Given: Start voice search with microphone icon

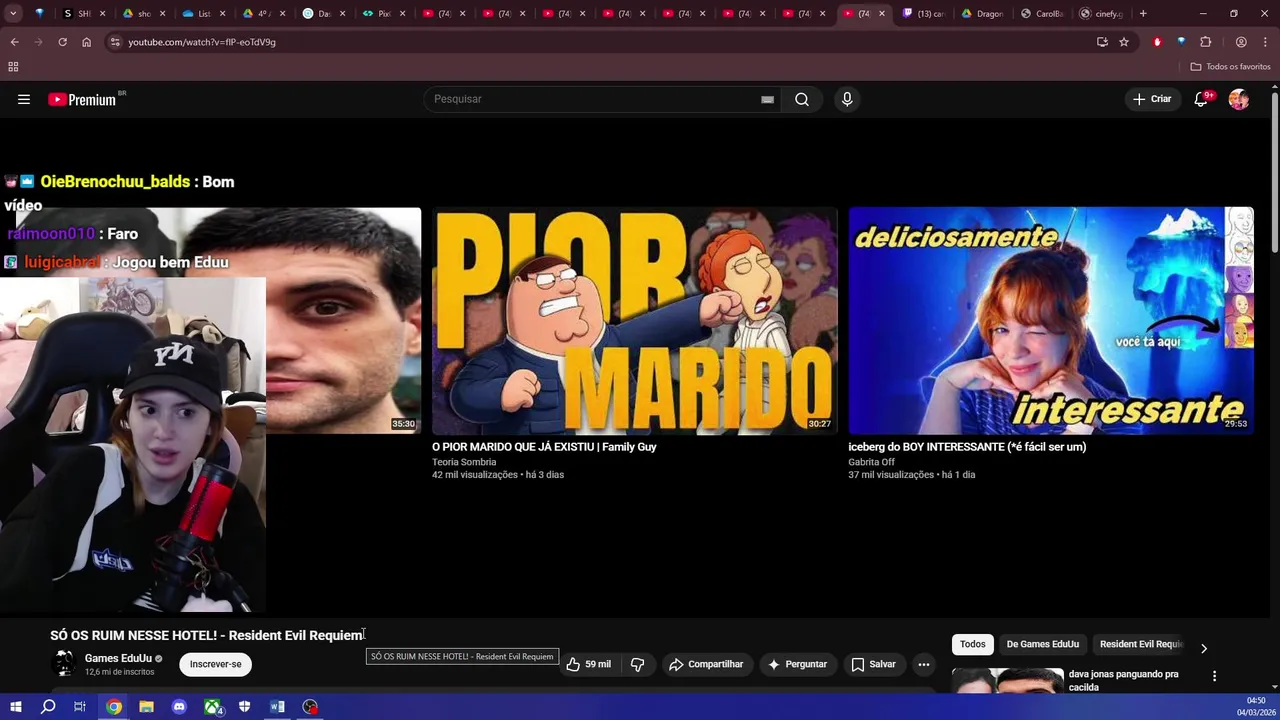Looking at the screenshot, I should (x=847, y=99).
